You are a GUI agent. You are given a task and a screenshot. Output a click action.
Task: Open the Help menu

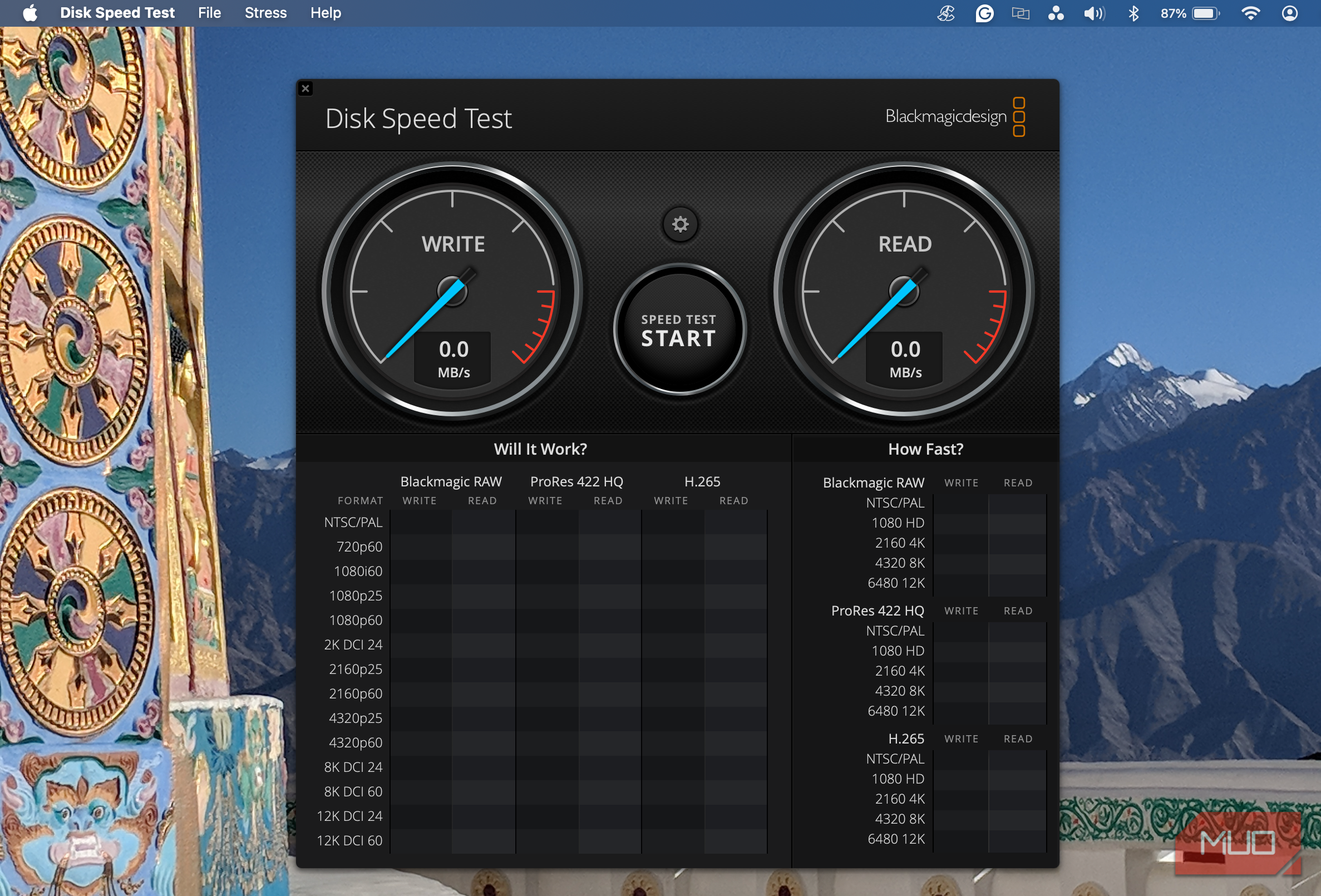tap(326, 12)
